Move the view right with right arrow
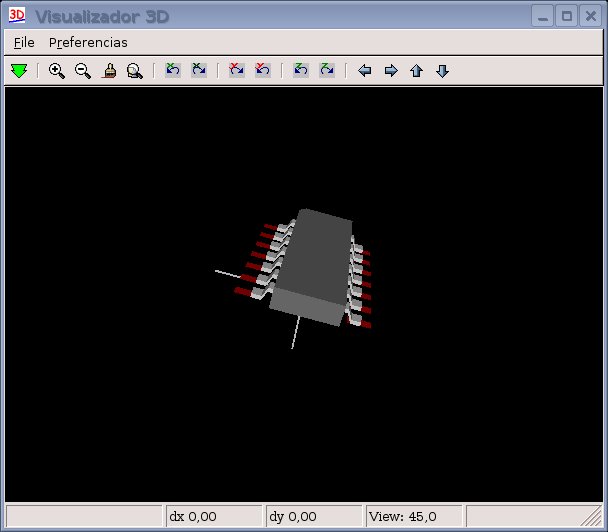 (x=391, y=71)
